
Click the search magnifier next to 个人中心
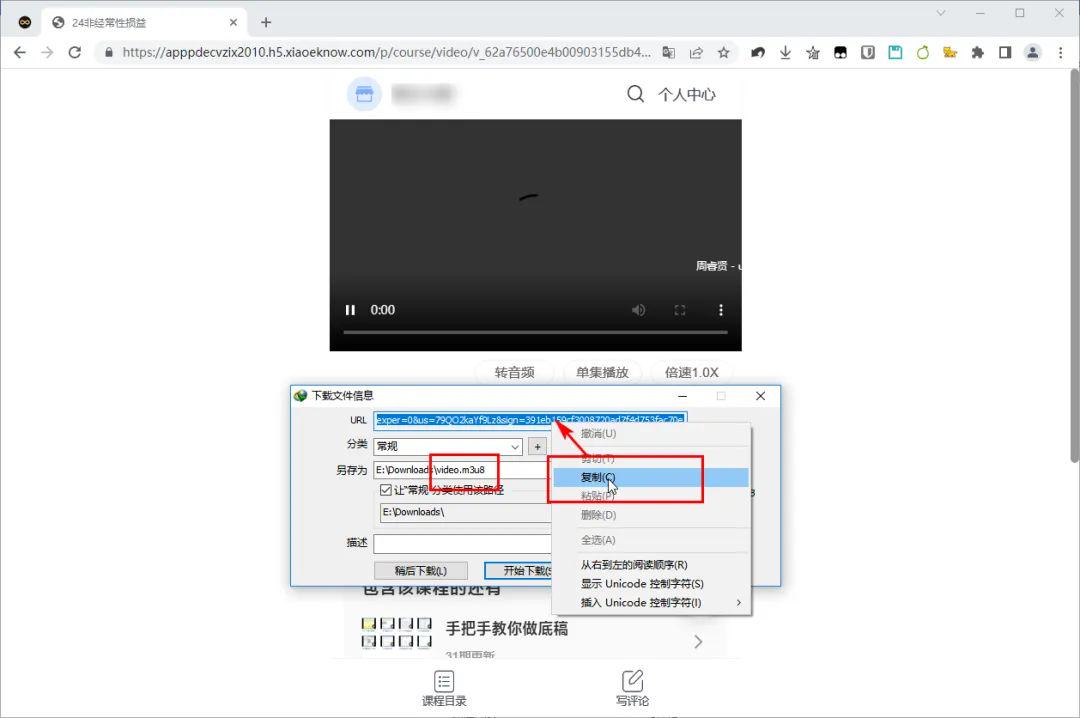tap(635, 92)
